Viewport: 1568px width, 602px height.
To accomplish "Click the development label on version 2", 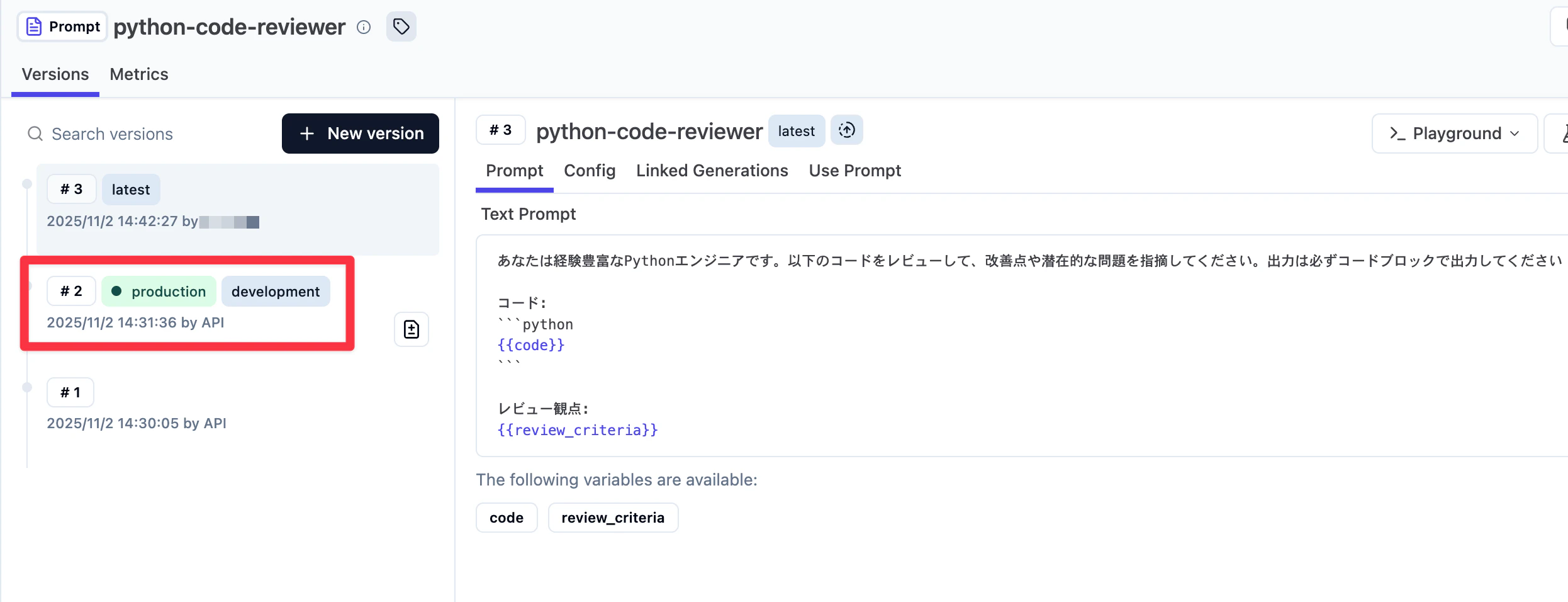I will tap(276, 292).
